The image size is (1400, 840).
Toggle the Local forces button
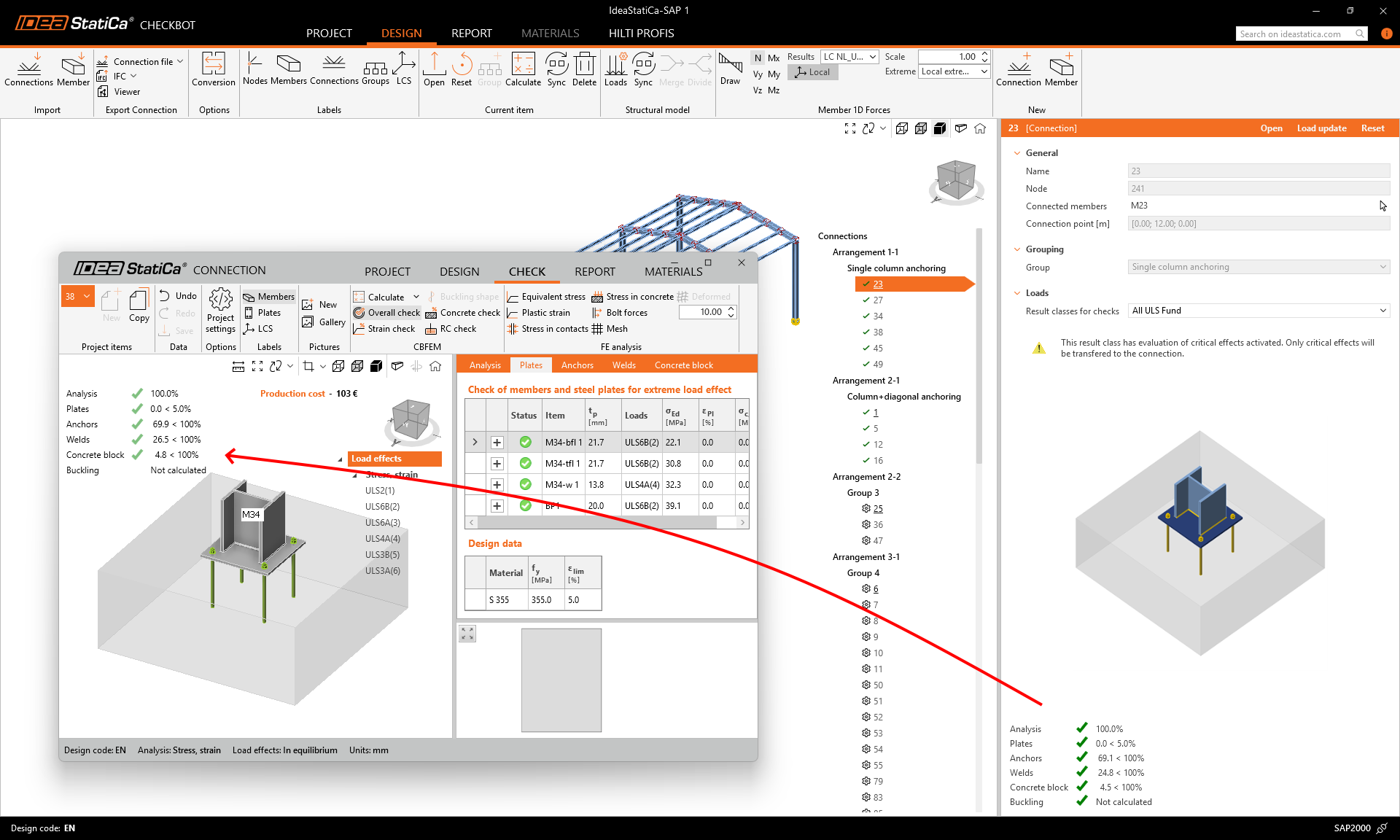pyautogui.click(x=813, y=72)
